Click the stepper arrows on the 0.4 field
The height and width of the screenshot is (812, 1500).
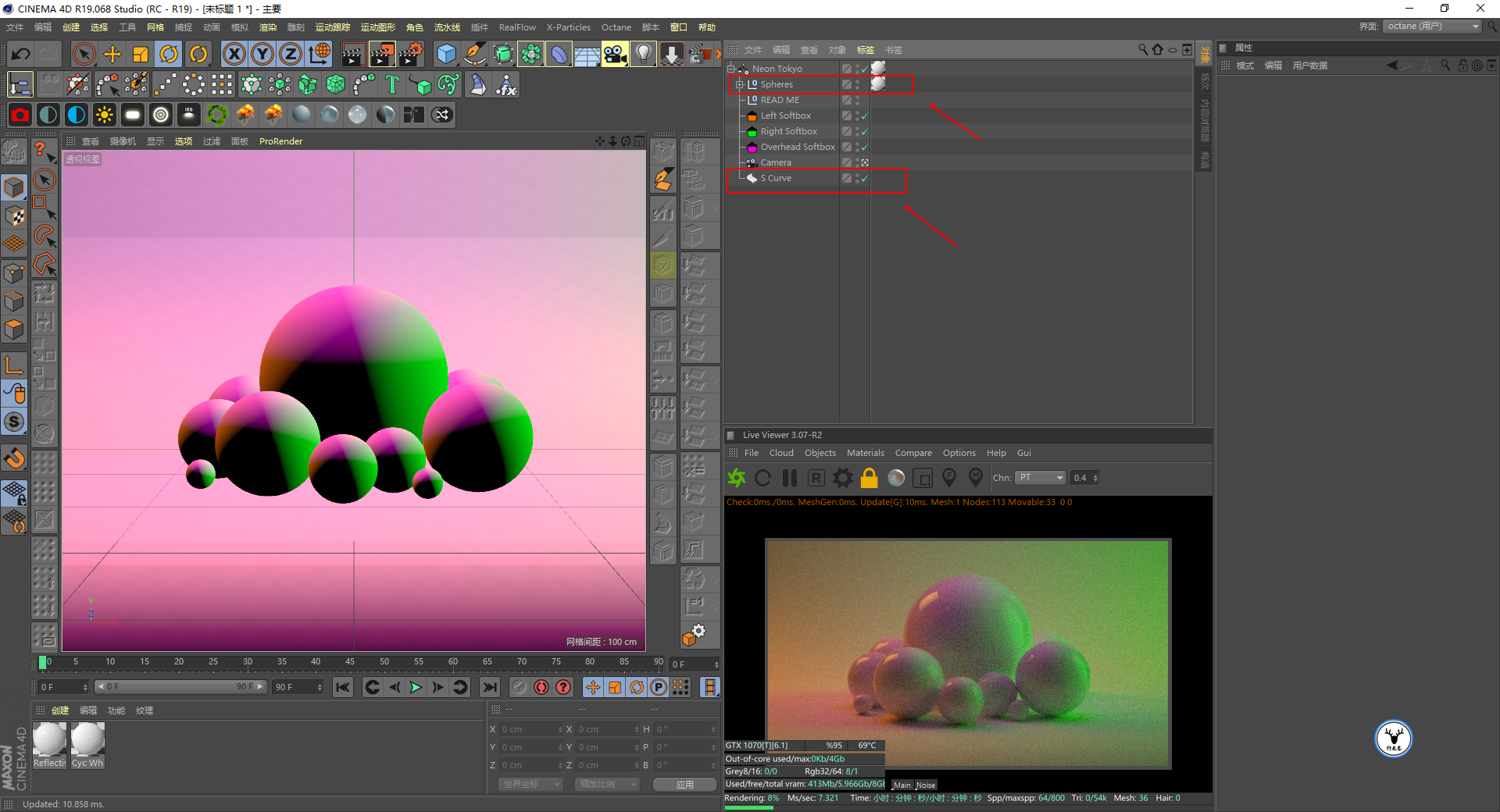click(x=1095, y=478)
